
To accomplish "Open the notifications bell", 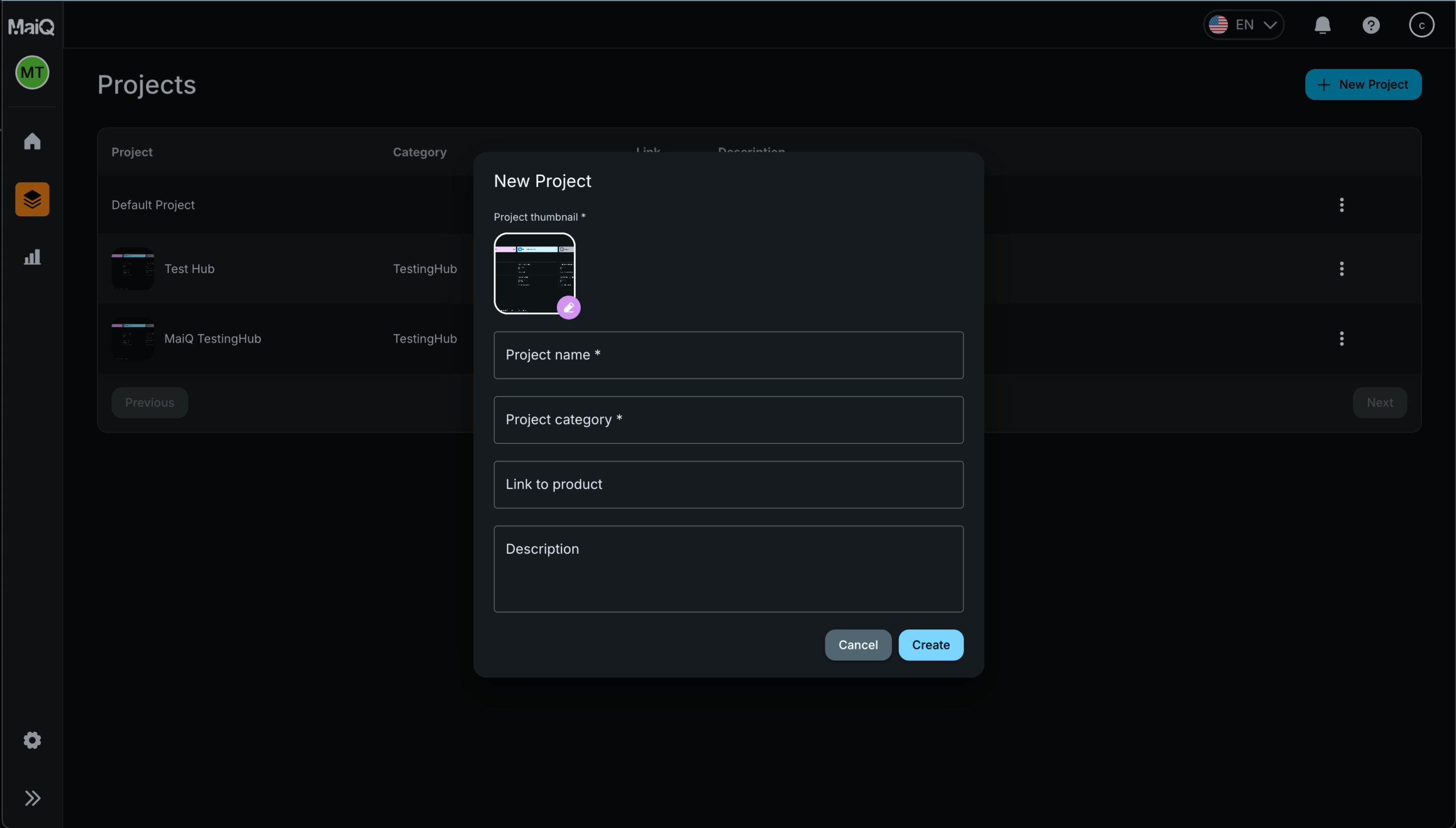I will point(1322,25).
